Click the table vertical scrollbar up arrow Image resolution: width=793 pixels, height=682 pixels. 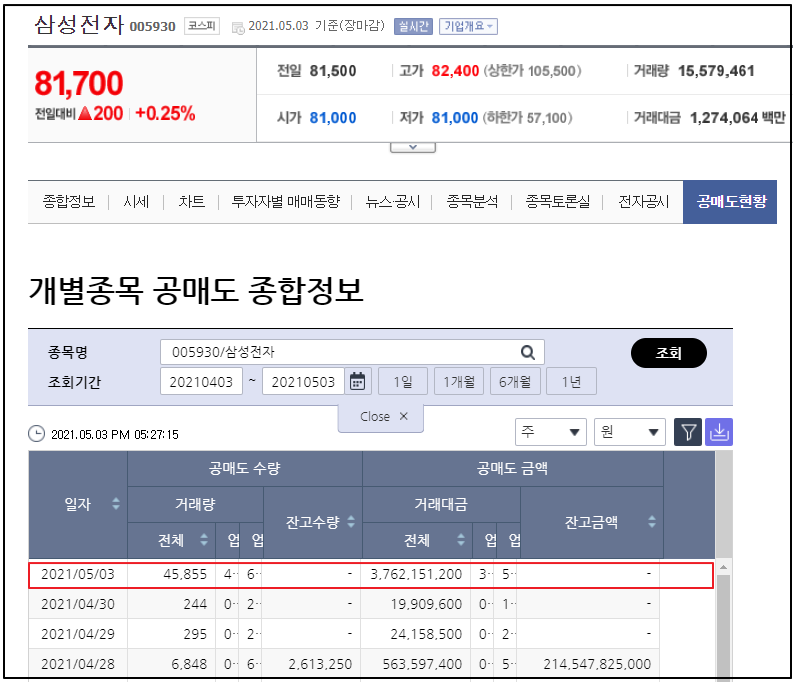pyautogui.click(x=724, y=567)
